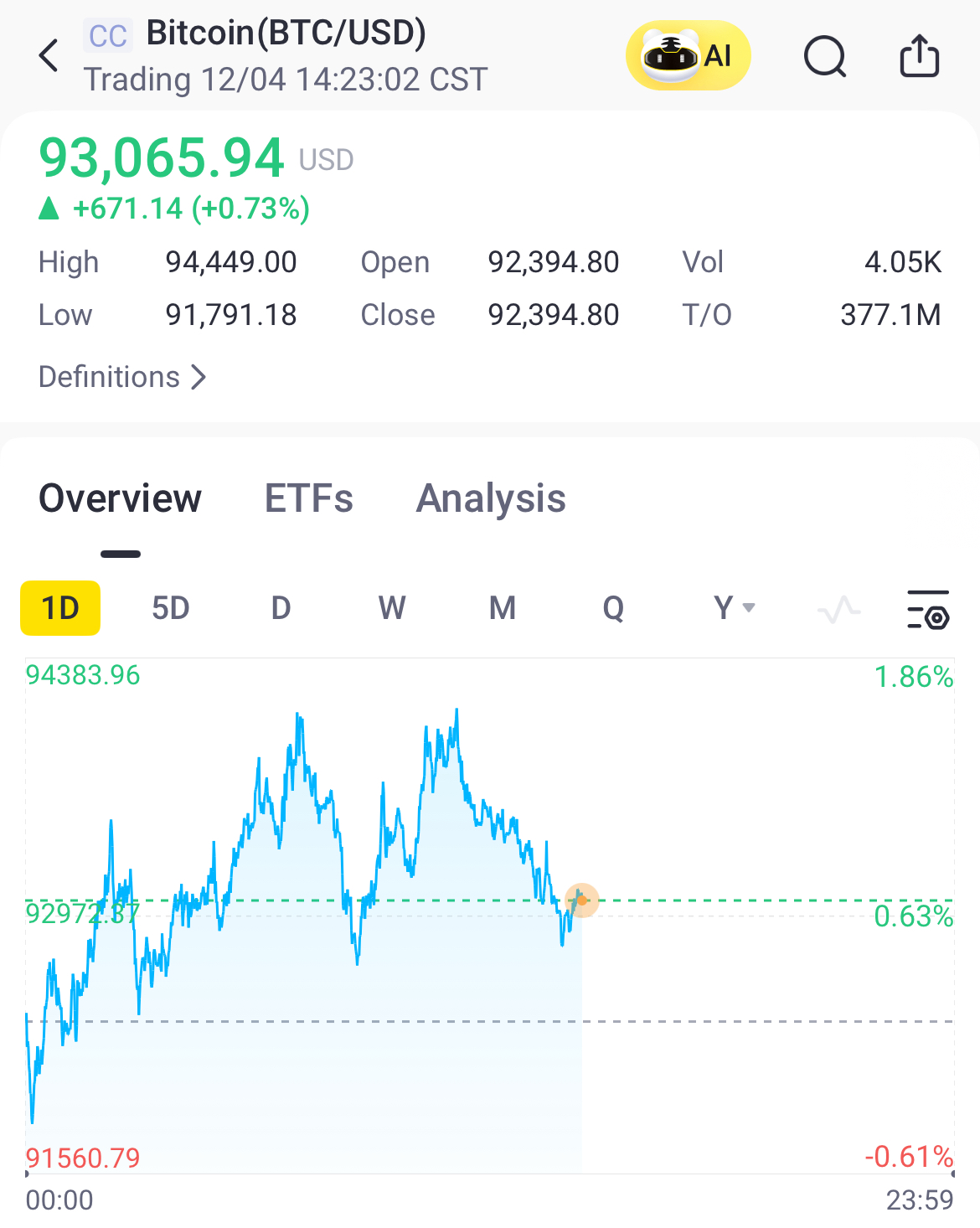Select the Overview tab
The height and width of the screenshot is (1228, 980).
pyautogui.click(x=121, y=498)
